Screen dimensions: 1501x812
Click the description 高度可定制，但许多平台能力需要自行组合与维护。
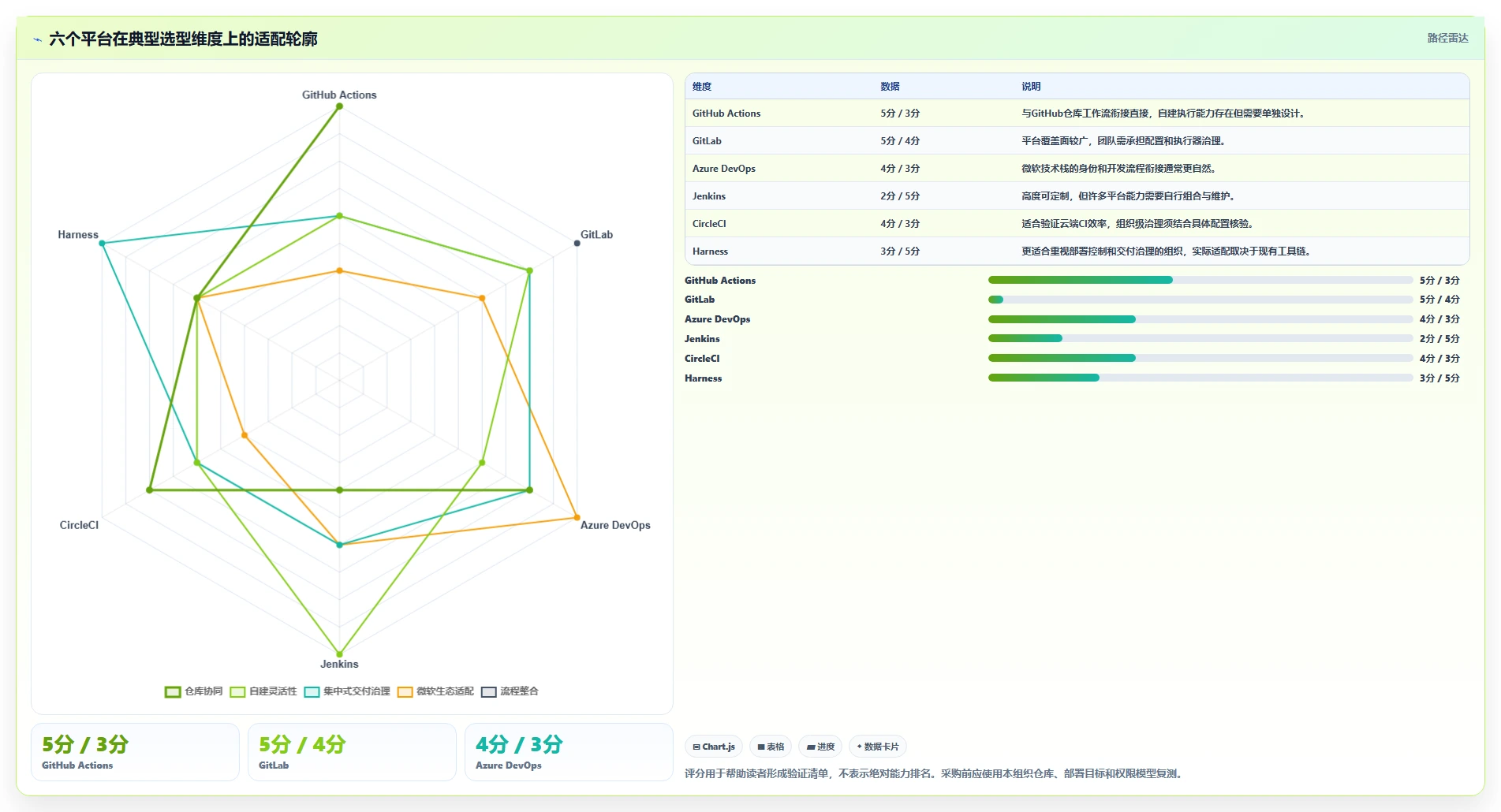pos(1129,196)
